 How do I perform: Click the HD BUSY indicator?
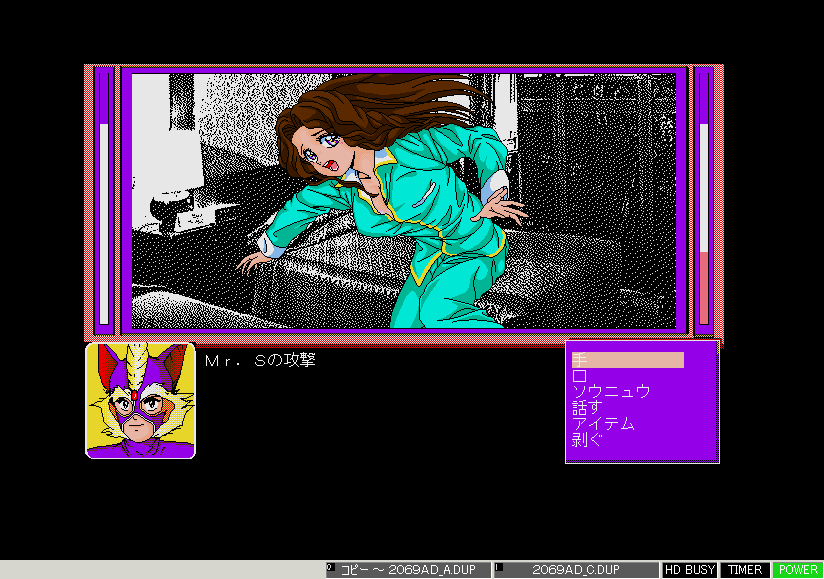pos(690,570)
